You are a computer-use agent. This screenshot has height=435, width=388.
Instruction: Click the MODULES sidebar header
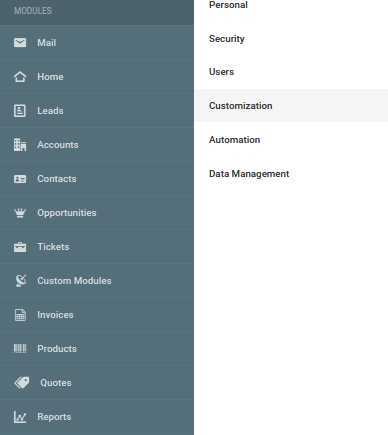(33, 11)
